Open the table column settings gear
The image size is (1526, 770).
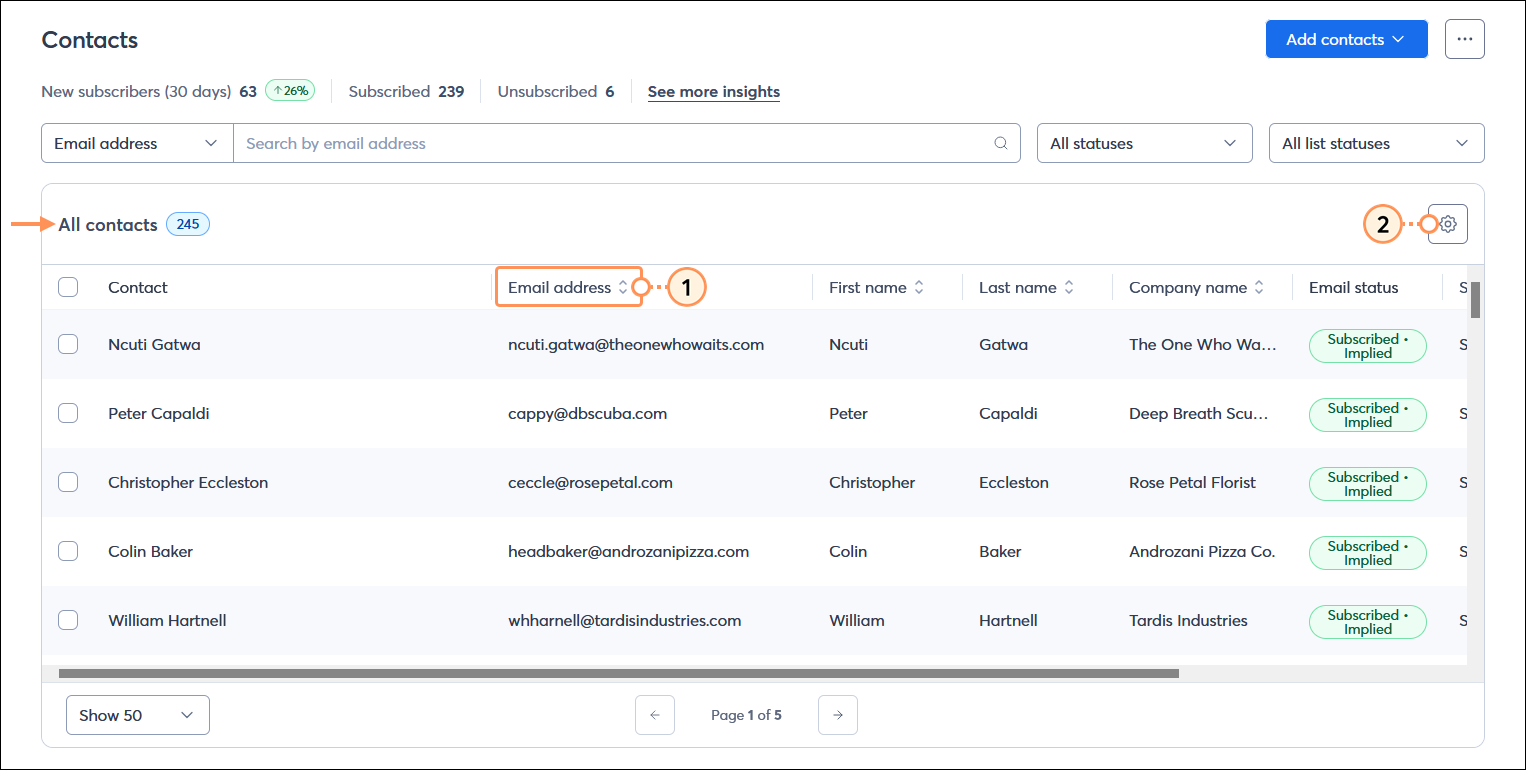point(1447,224)
